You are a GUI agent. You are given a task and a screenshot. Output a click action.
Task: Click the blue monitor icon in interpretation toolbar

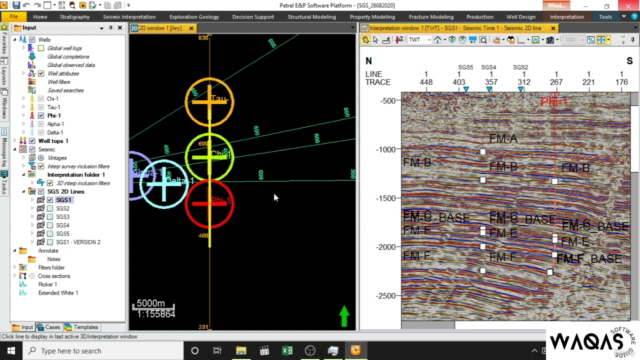(x=473, y=40)
